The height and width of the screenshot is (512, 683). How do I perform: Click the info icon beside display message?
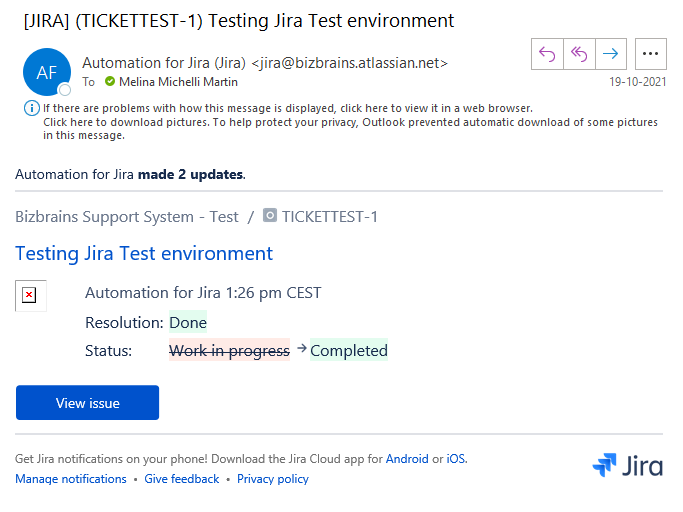(31, 108)
